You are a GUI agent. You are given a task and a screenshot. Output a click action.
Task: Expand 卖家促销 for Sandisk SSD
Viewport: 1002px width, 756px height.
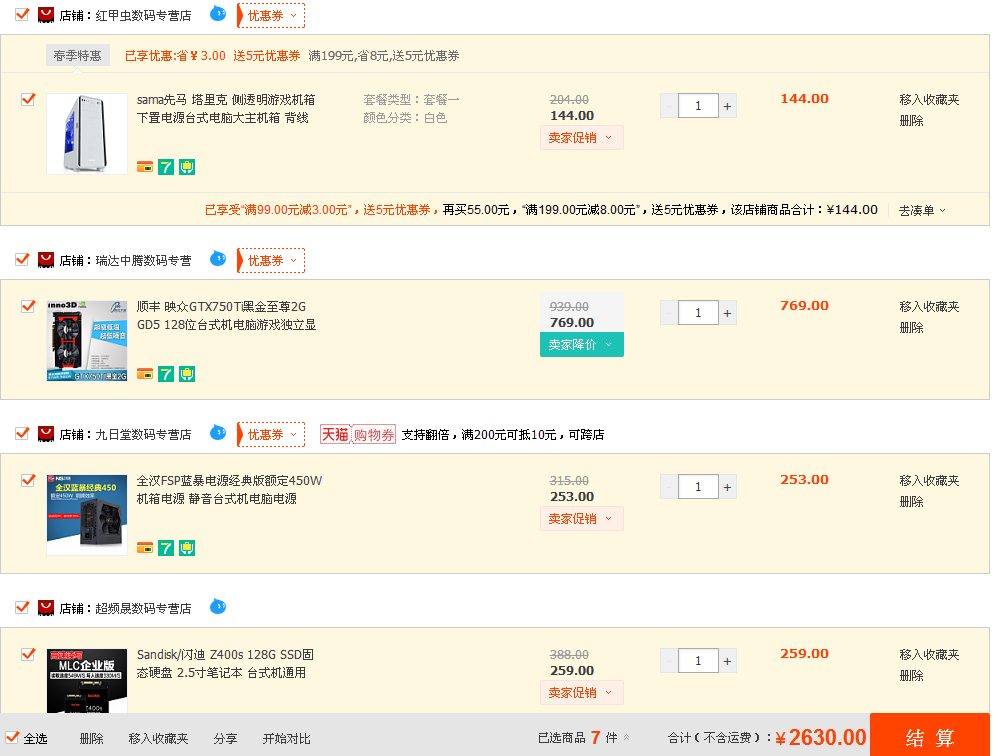[582, 692]
